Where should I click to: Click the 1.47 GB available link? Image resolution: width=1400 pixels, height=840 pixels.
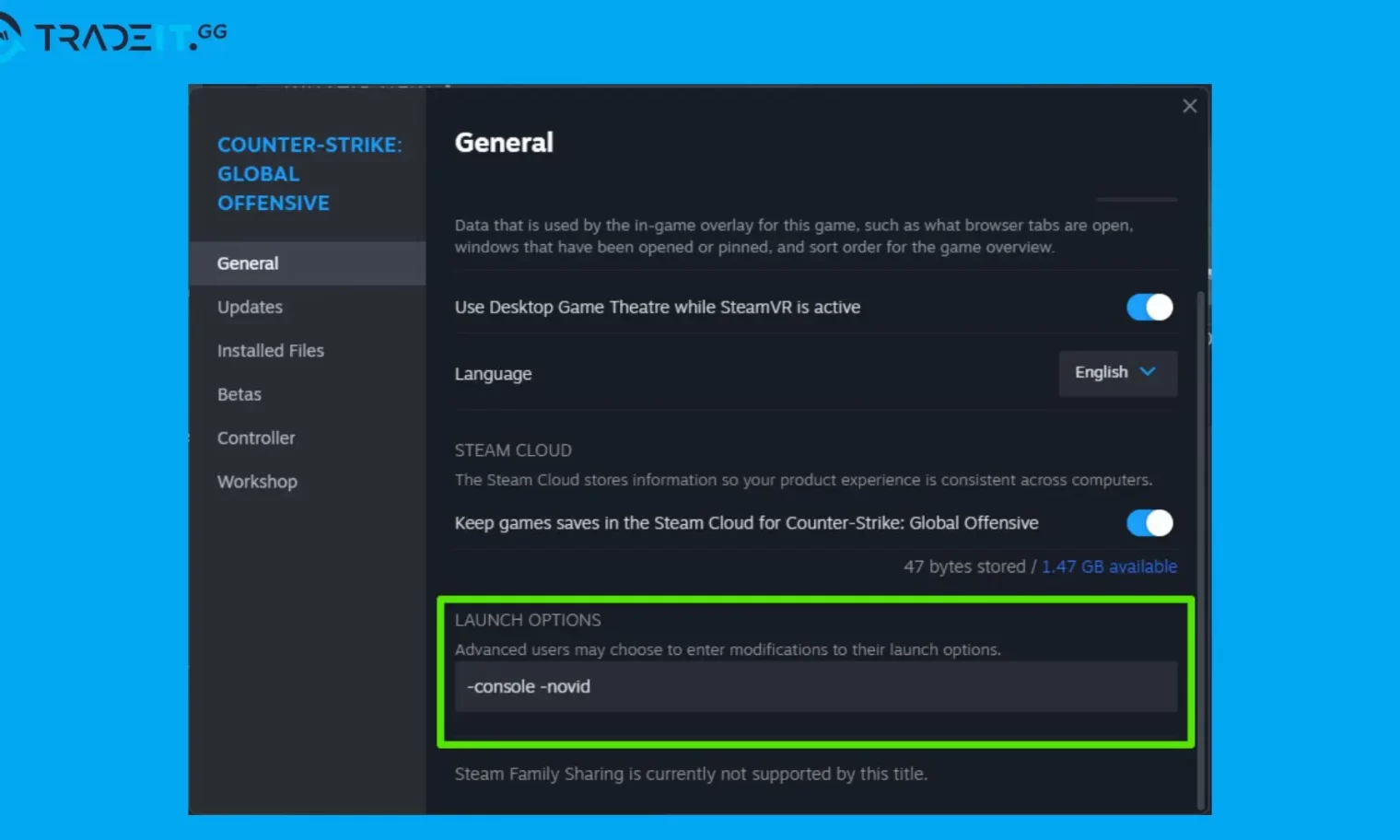tap(1109, 566)
